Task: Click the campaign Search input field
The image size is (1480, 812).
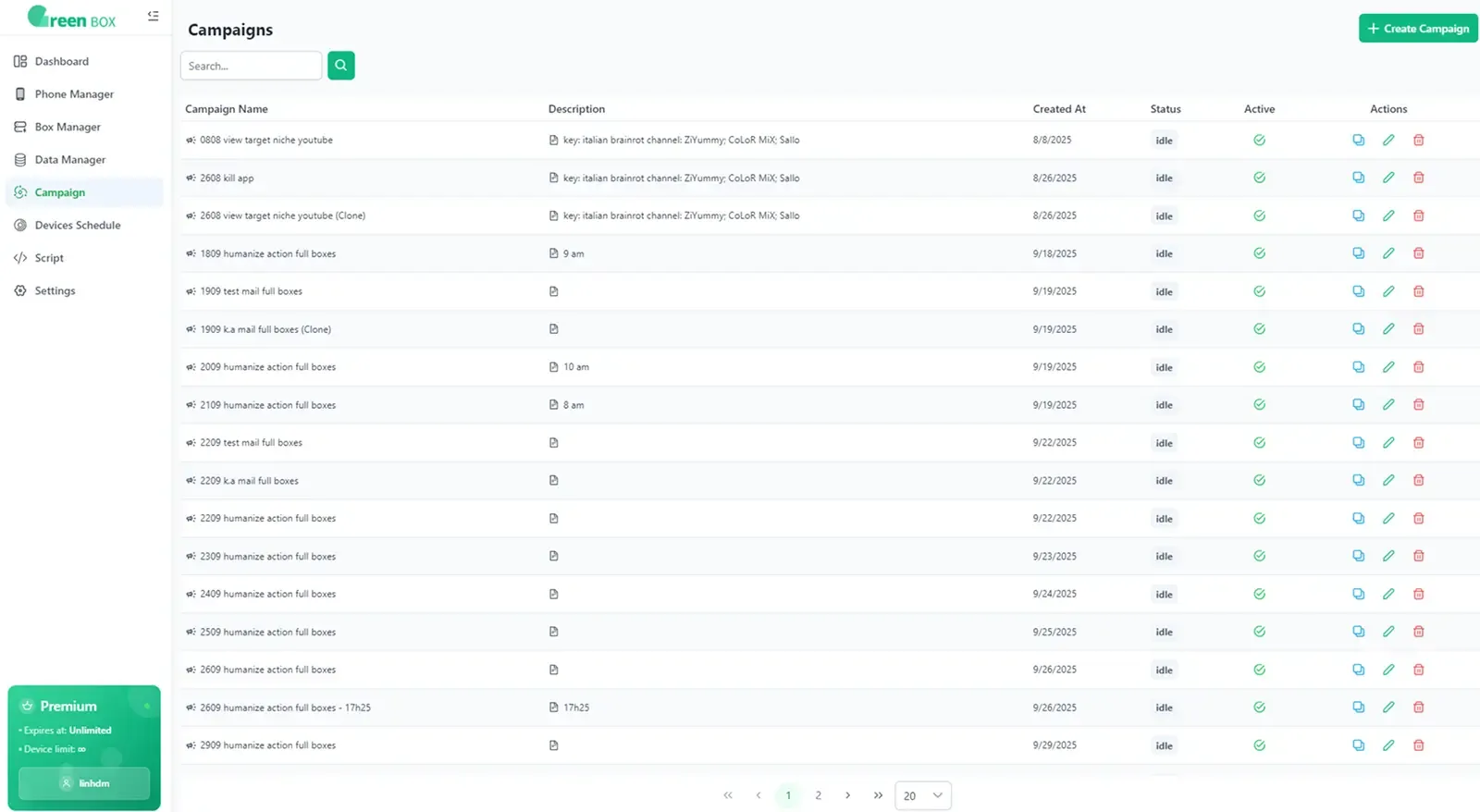Action: click(251, 66)
